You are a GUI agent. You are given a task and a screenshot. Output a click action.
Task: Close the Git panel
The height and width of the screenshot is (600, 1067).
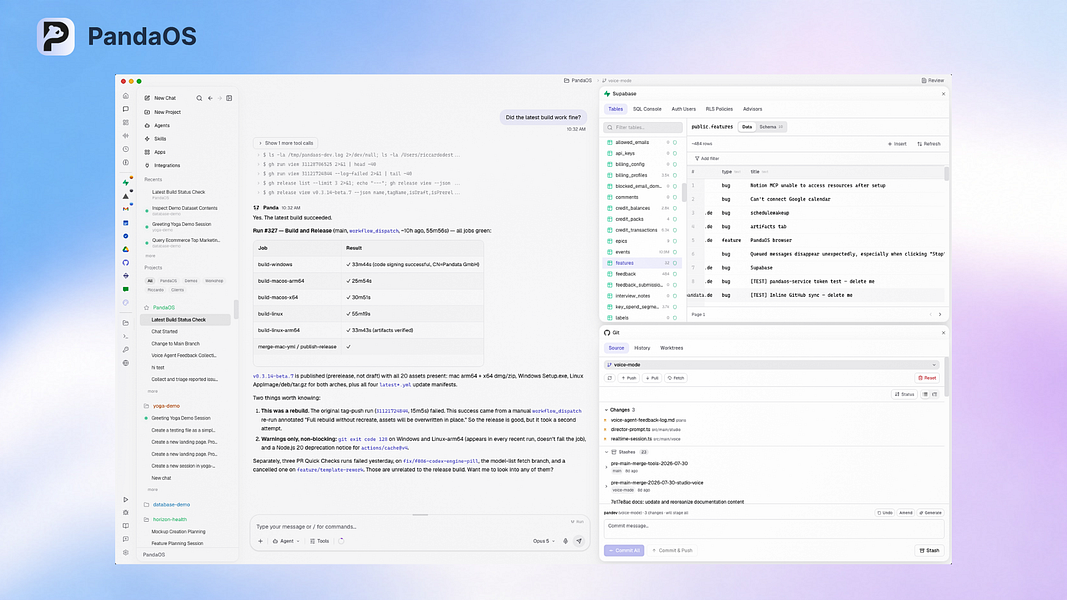(943, 333)
